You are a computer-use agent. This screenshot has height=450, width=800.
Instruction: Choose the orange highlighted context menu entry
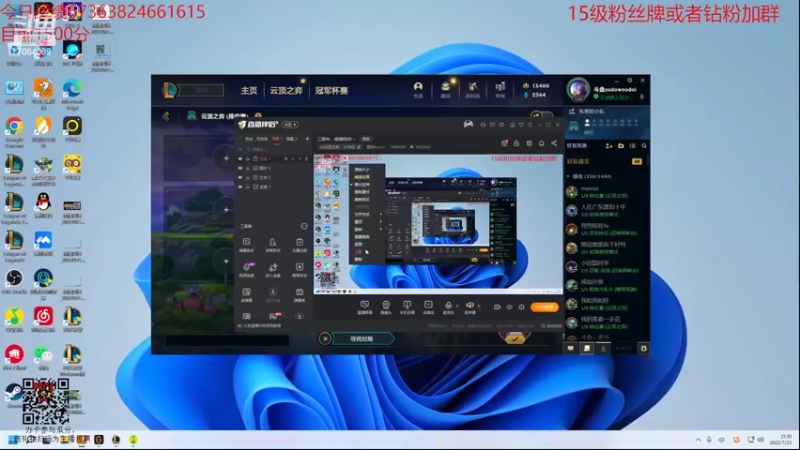pyautogui.click(x=362, y=177)
